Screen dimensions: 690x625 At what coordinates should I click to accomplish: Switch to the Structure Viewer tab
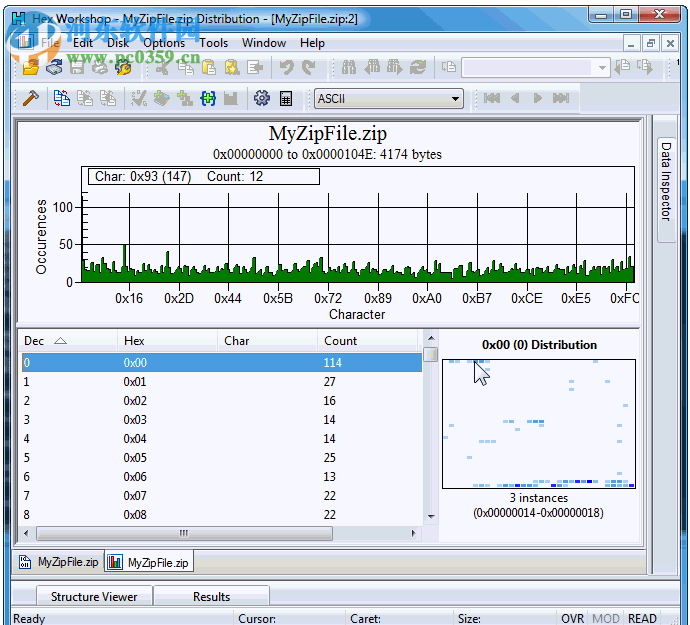(x=95, y=597)
